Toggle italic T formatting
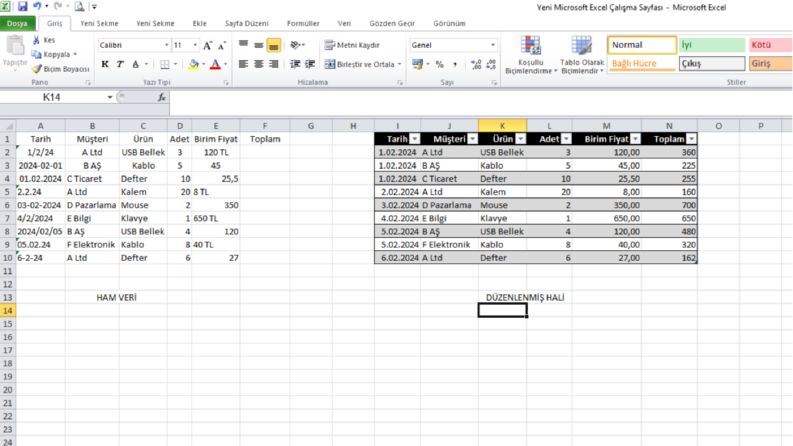This screenshot has width=793, height=446. click(x=120, y=64)
